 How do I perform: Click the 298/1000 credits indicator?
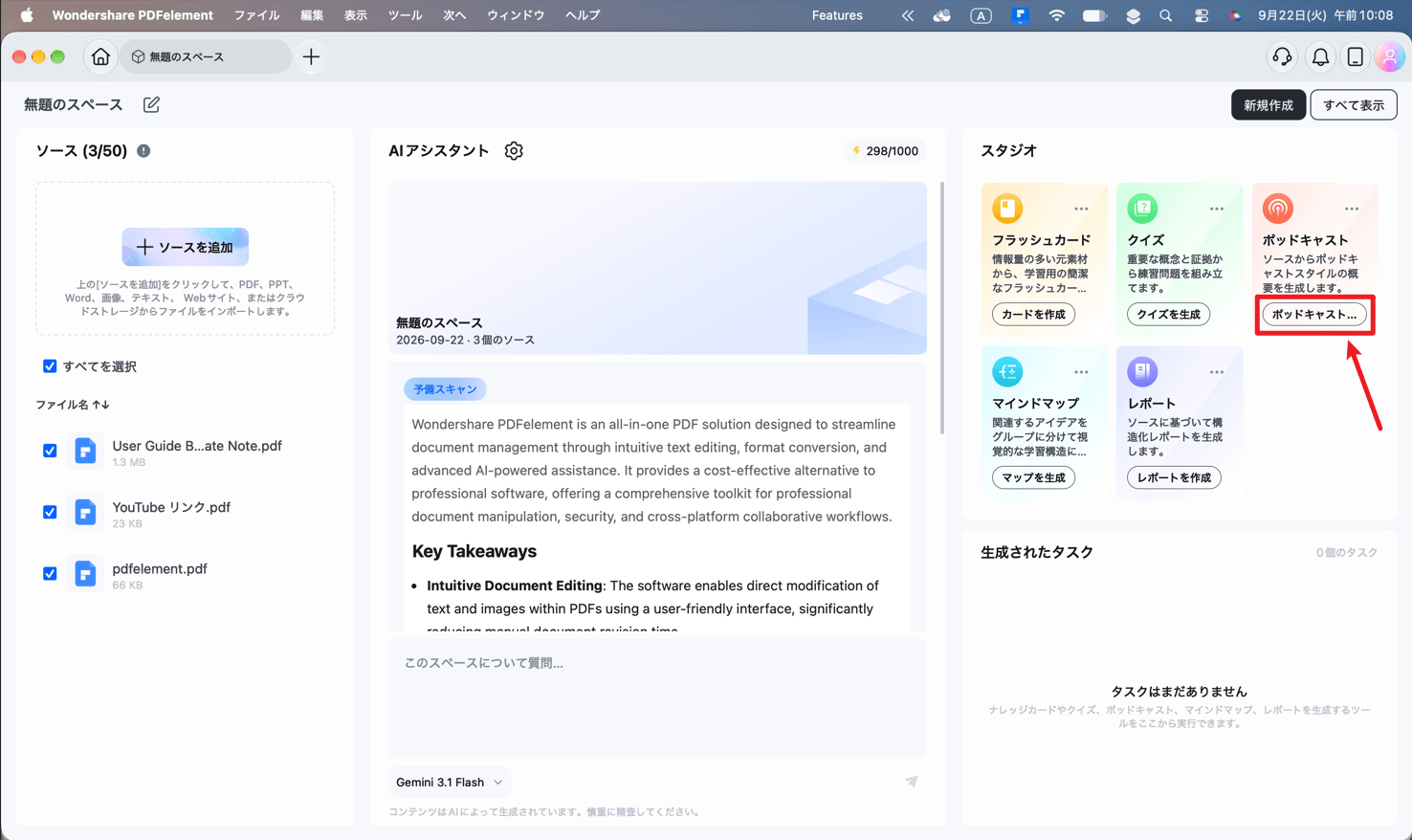[885, 151]
